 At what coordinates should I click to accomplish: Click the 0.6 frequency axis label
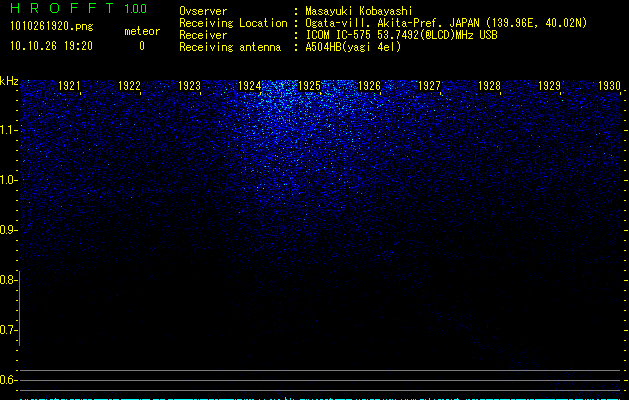(8, 380)
